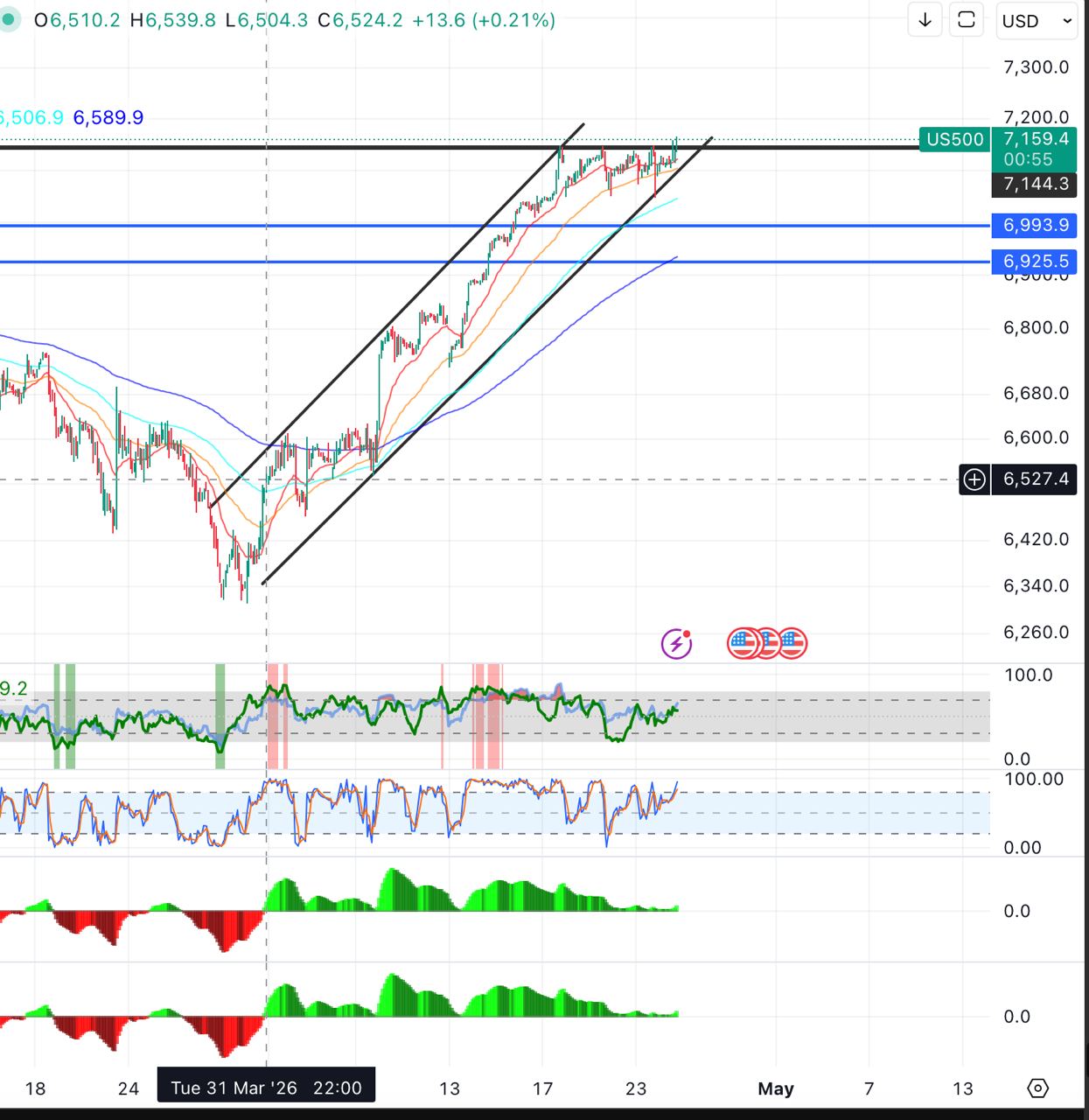Click the 17 date on time axis
The image size is (1089, 1120).
point(542,1088)
